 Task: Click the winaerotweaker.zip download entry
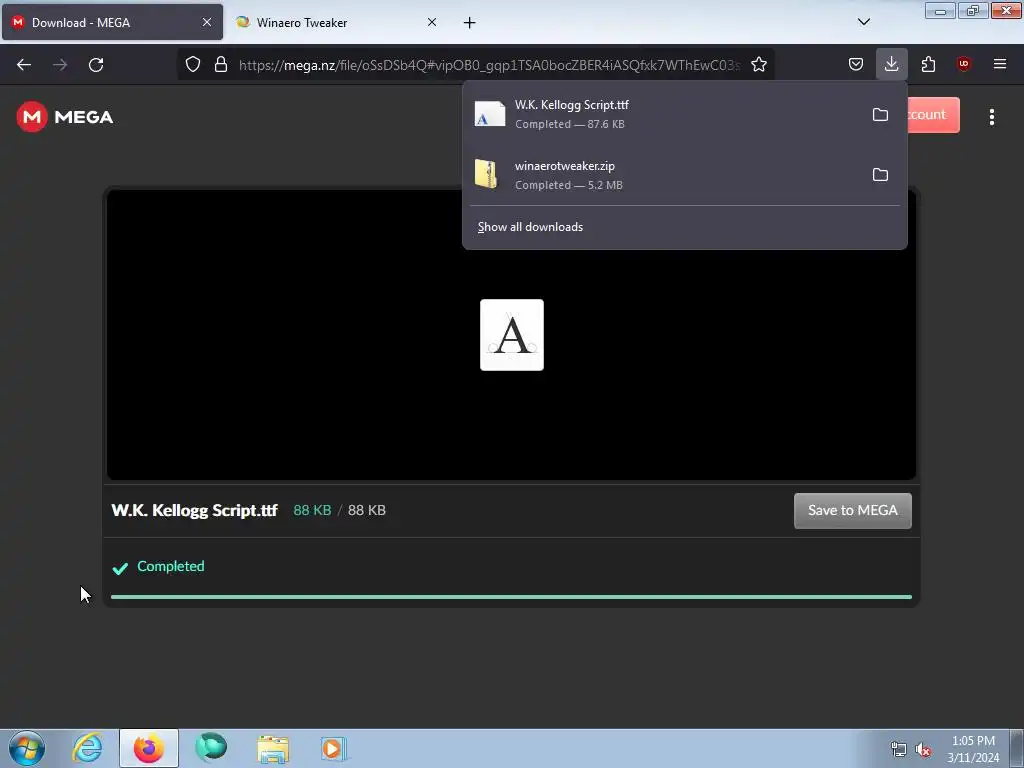[x=684, y=174]
